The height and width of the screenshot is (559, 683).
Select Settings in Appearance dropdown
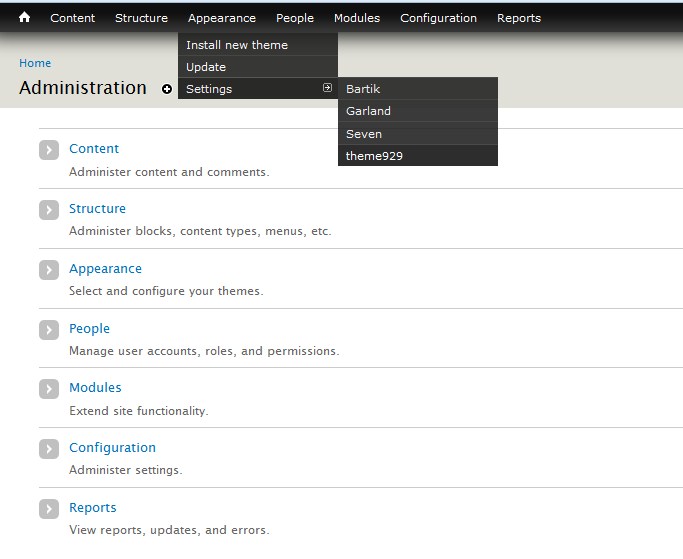point(258,88)
